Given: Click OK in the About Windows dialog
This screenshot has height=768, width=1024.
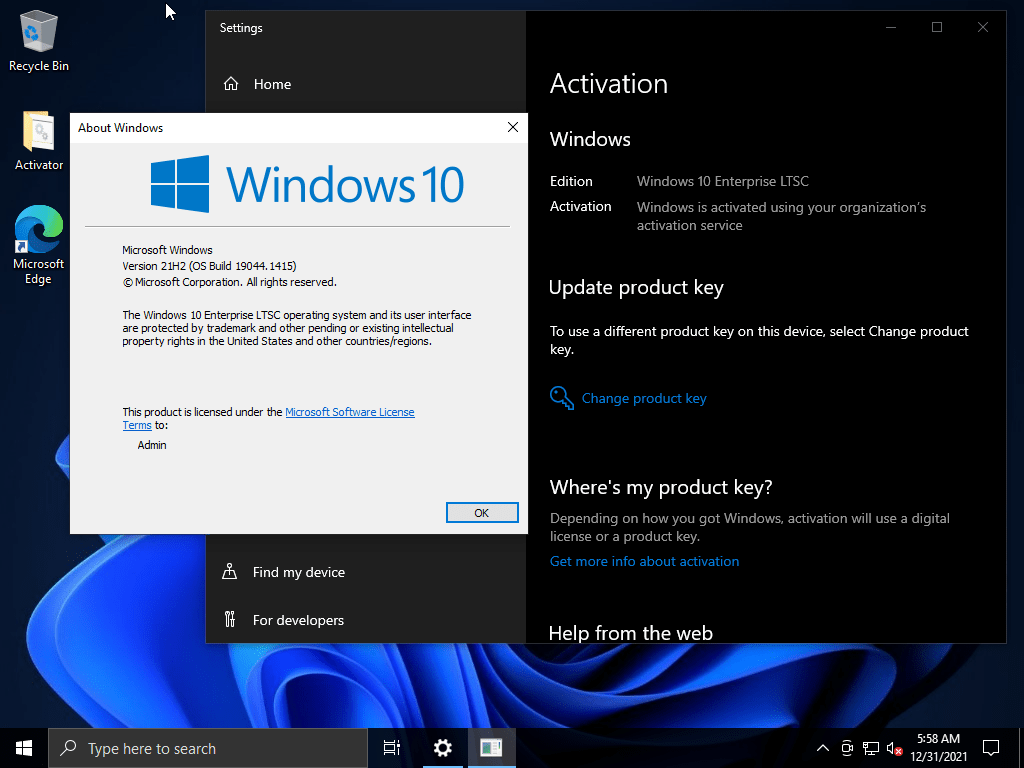Looking at the screenshot, I should click(482, 513).
